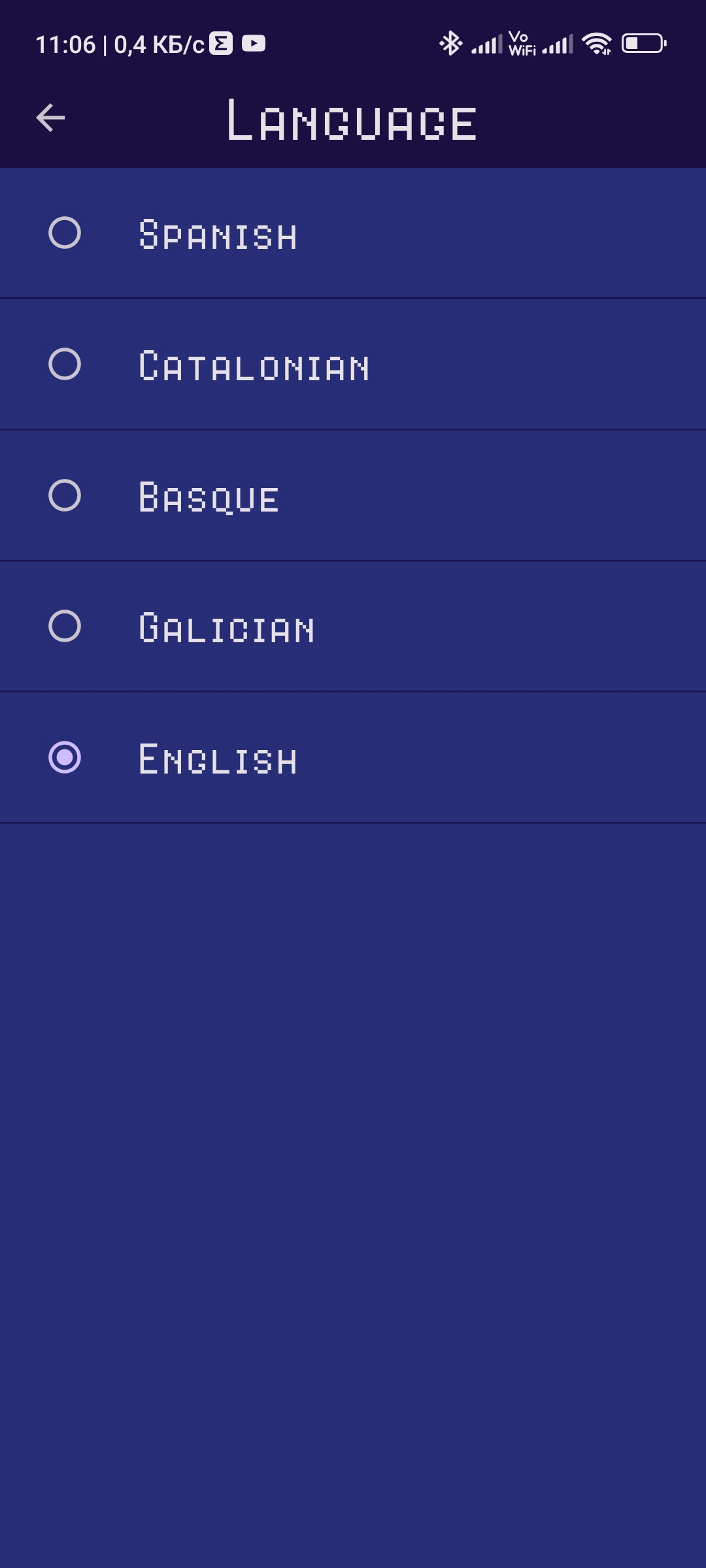Select the Galician radio button
This screenshot has width=706, height=1568.
tap(65, 626)
